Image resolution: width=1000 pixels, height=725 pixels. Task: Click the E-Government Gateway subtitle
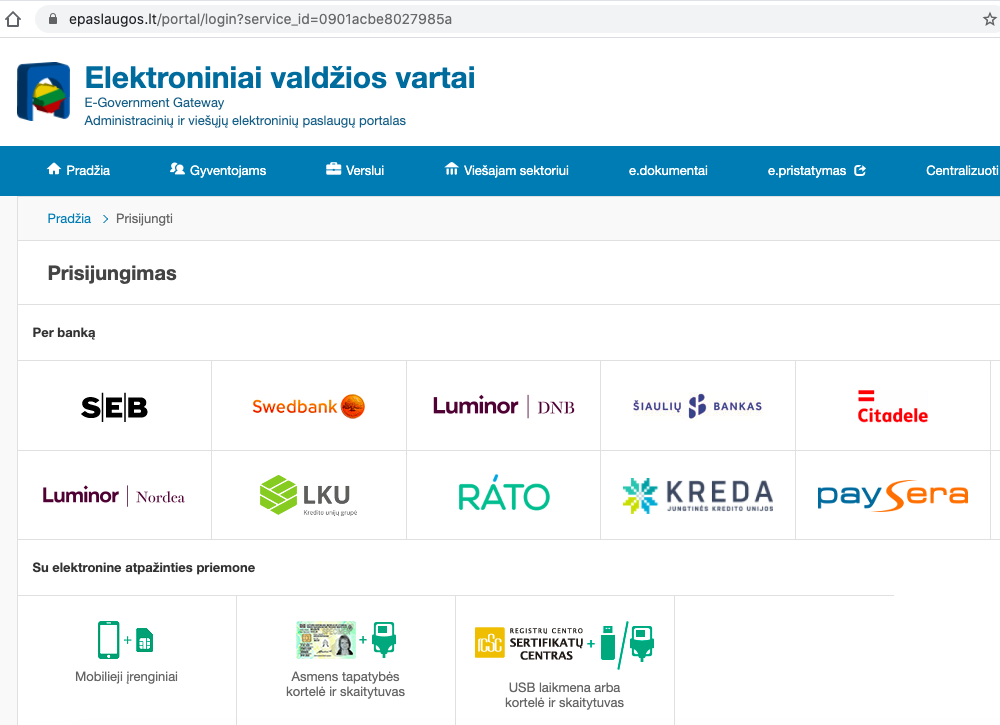(154, 103)
